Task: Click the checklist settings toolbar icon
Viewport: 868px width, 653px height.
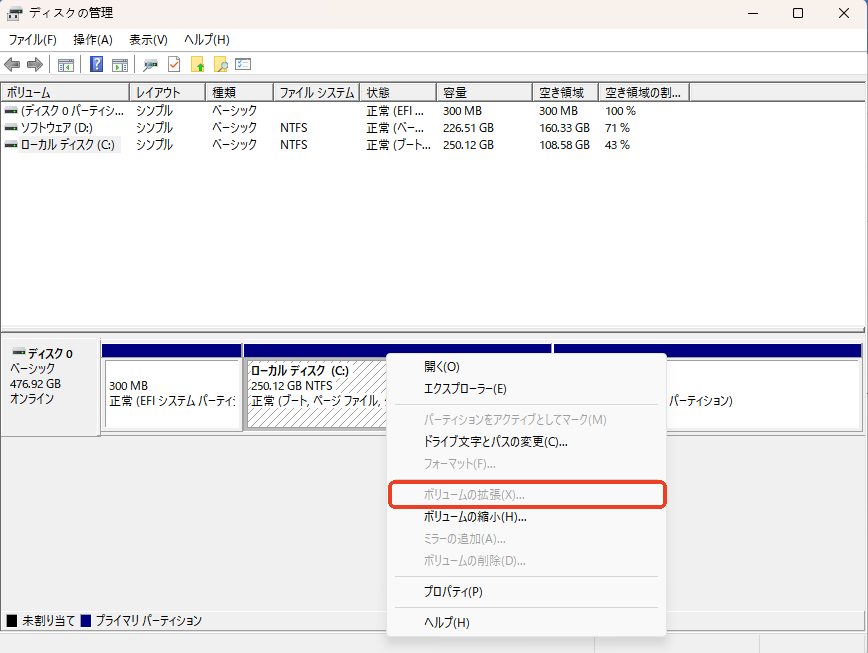Action: (x=243, y=65)
